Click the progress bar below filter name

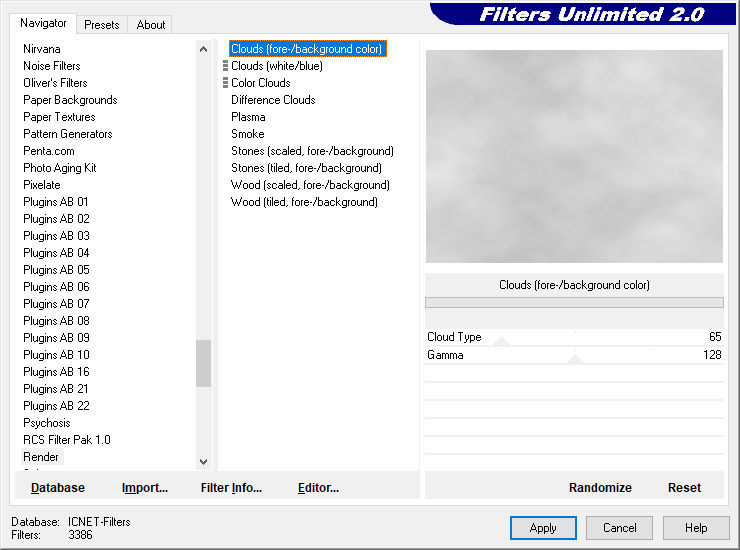point(574,303)
